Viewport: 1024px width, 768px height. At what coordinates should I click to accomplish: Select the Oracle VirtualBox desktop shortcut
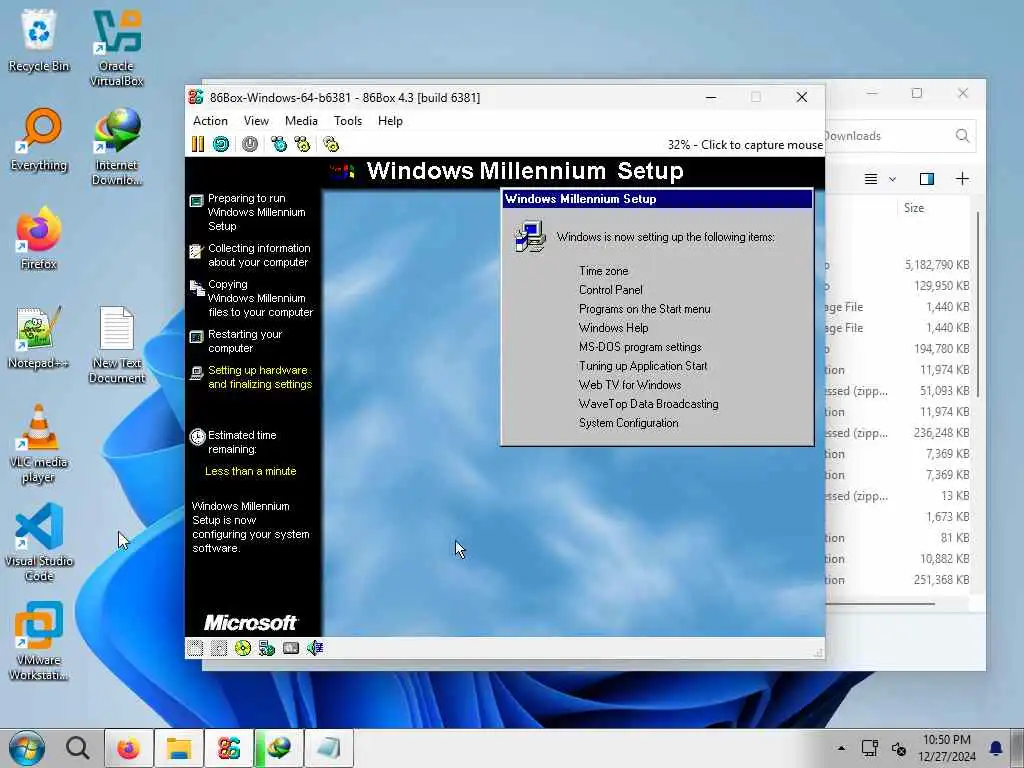[x=116, y=48]
